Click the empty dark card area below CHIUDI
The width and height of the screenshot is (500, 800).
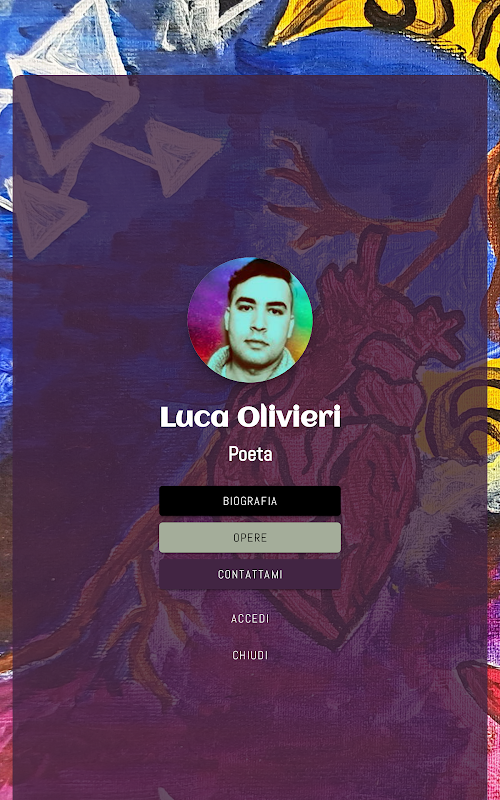tap(250, 730)
